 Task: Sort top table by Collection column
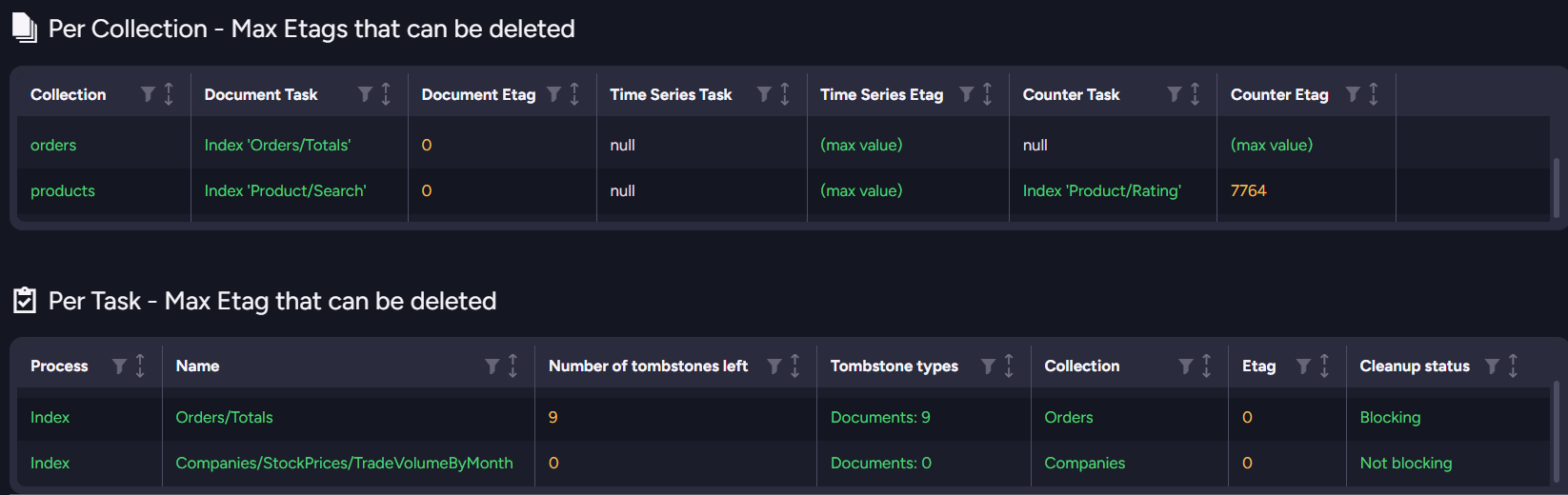[169, 94]
